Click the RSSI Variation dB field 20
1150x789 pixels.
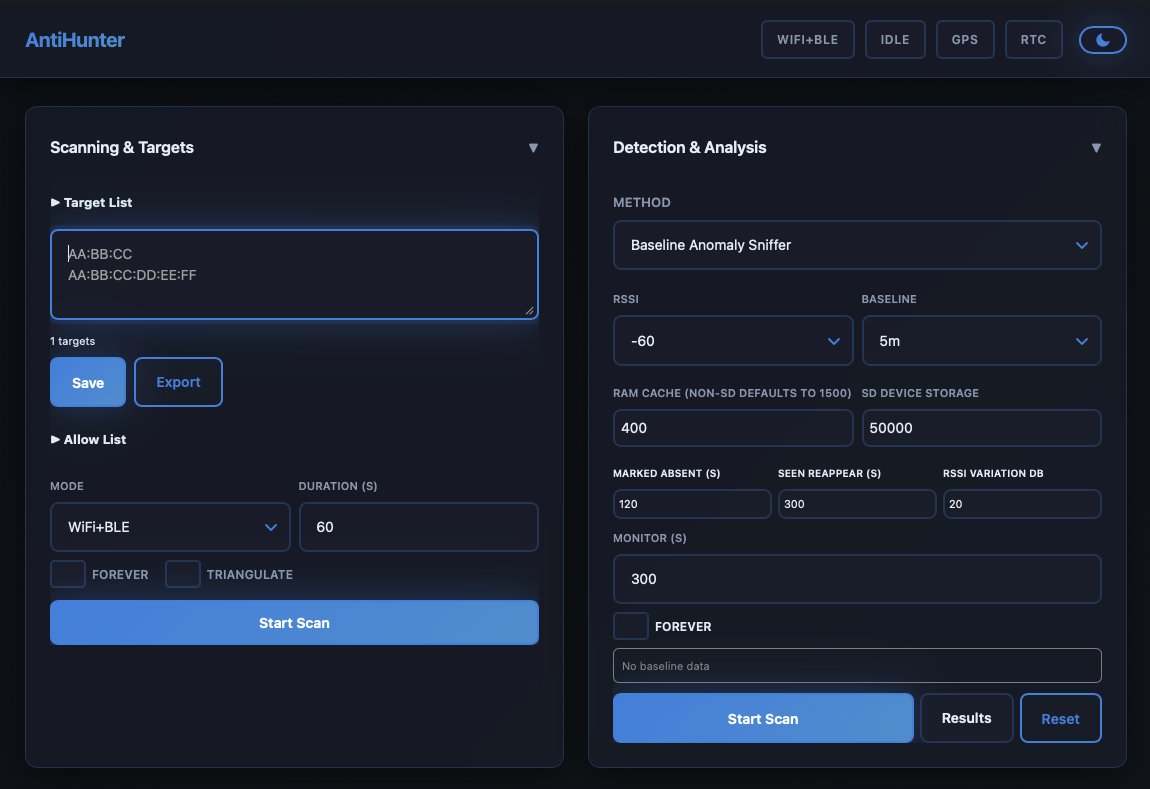point(1022,504)
